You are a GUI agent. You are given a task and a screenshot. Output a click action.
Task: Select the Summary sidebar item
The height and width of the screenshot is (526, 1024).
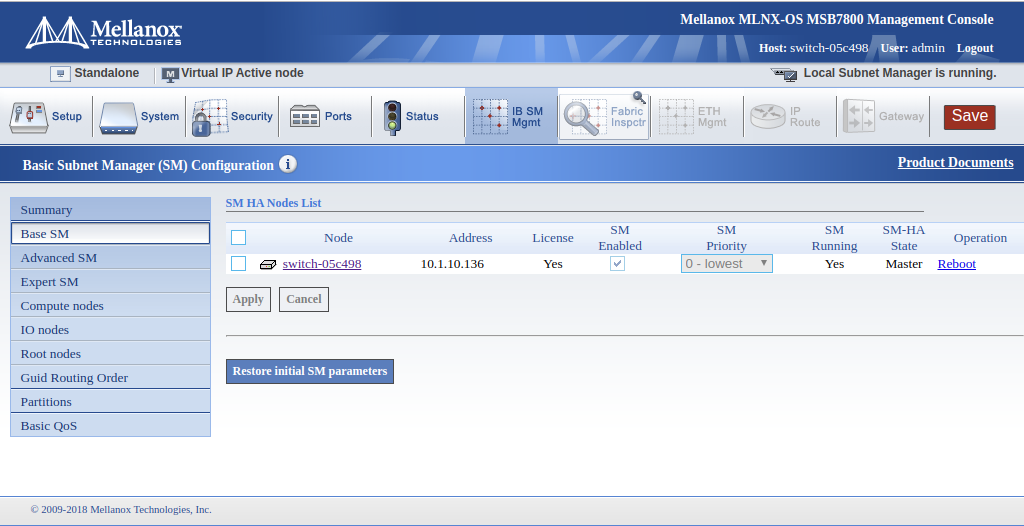tap(110, 210)
